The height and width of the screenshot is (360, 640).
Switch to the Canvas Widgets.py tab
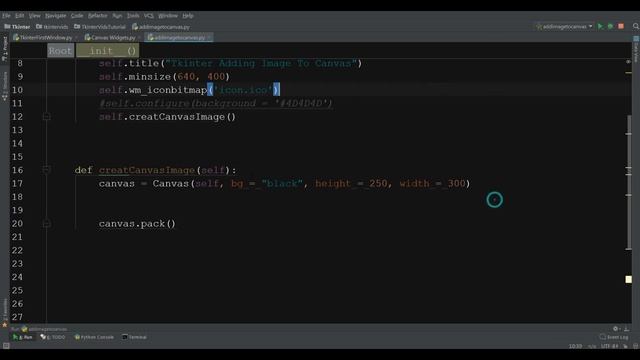click(110, 38)
